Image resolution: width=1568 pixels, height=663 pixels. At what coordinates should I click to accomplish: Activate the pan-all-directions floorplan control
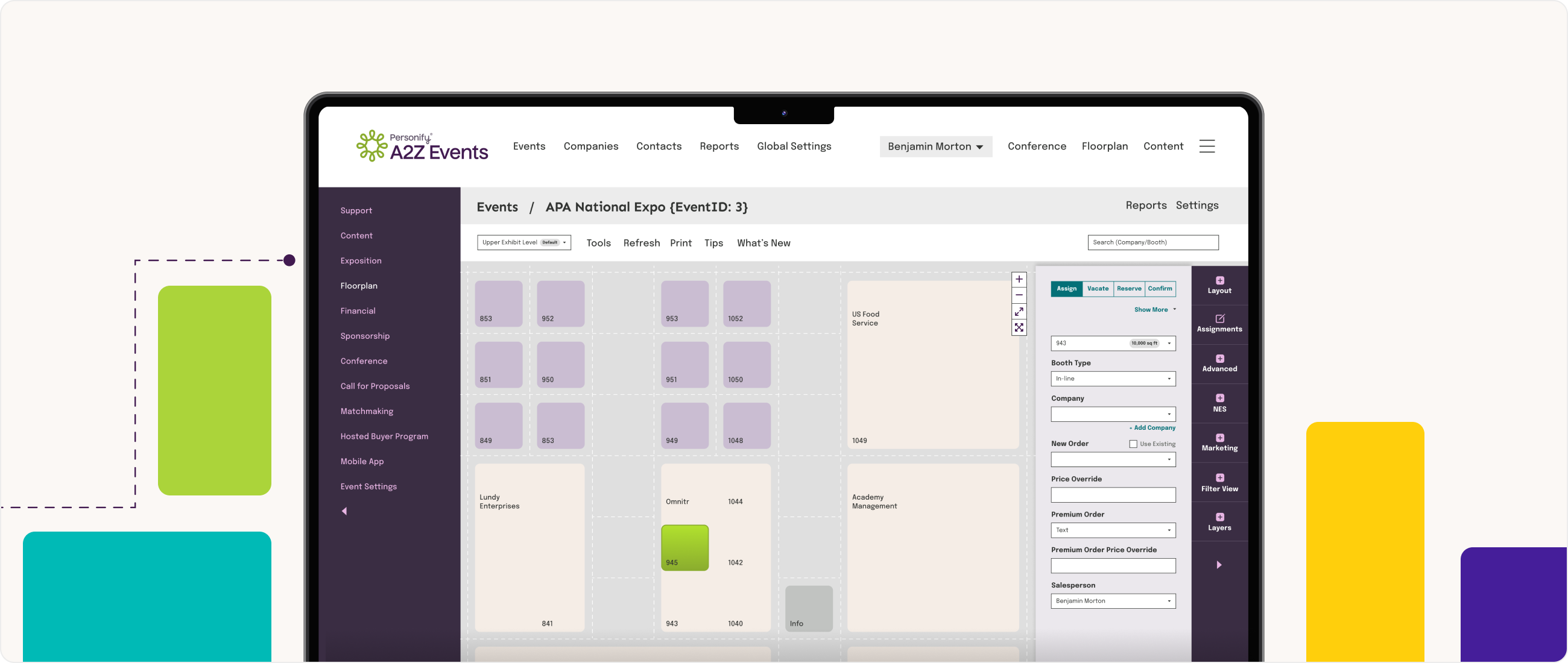(1019, 328)
